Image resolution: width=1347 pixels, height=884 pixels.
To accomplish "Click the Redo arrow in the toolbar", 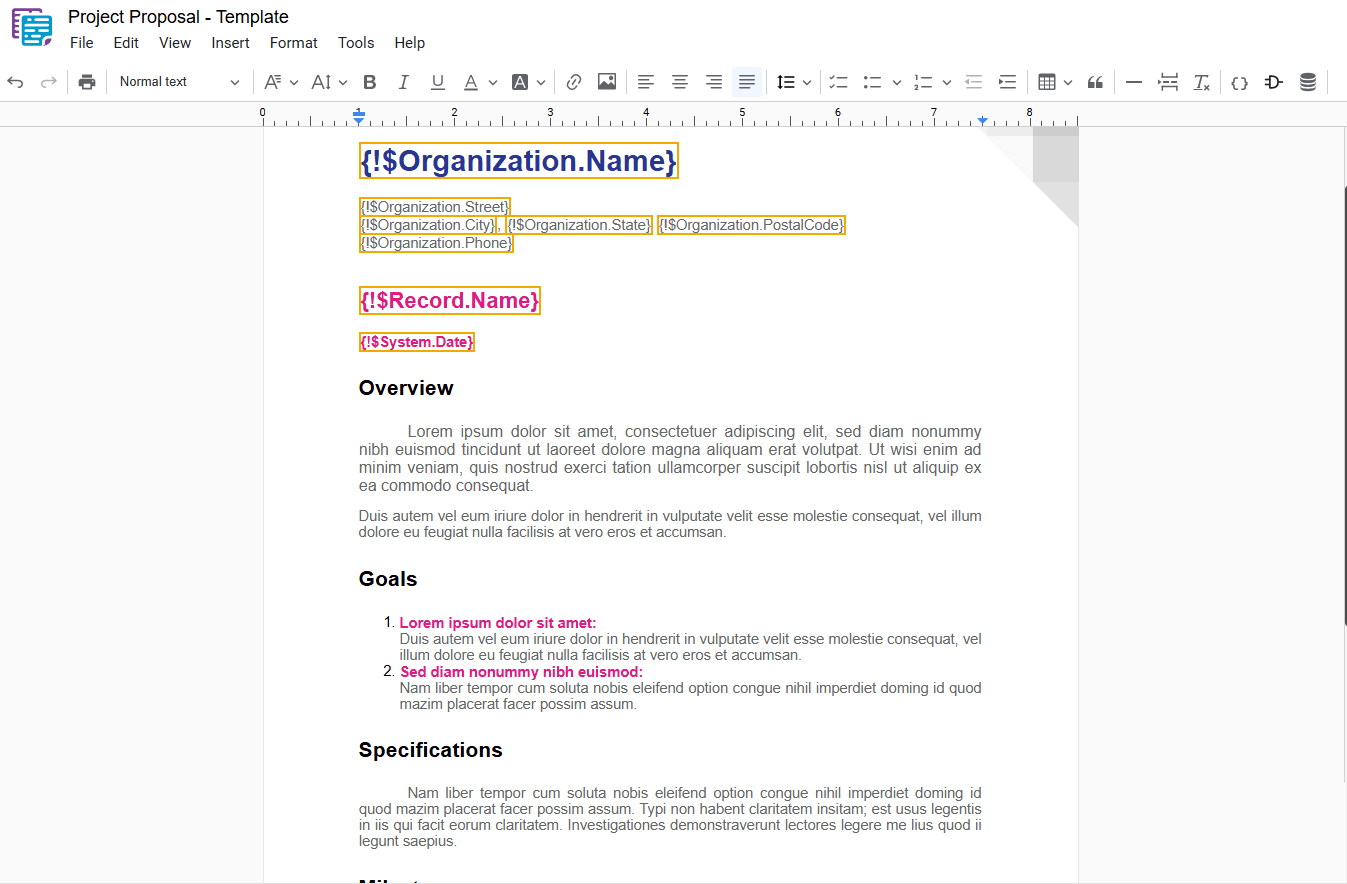I will point(48,82).
